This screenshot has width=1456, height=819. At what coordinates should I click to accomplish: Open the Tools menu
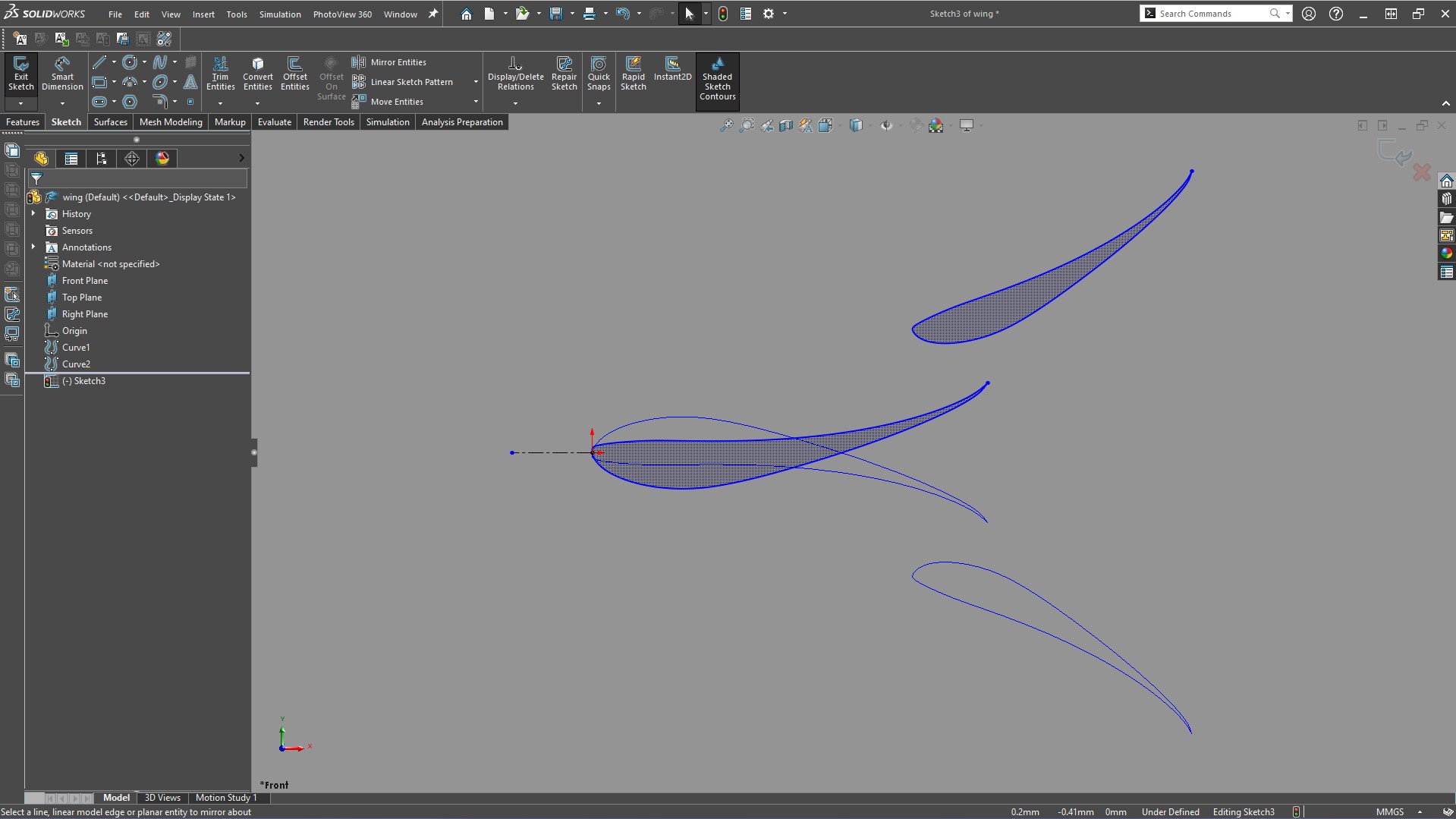pyautogui.click(x=237, y=14)
